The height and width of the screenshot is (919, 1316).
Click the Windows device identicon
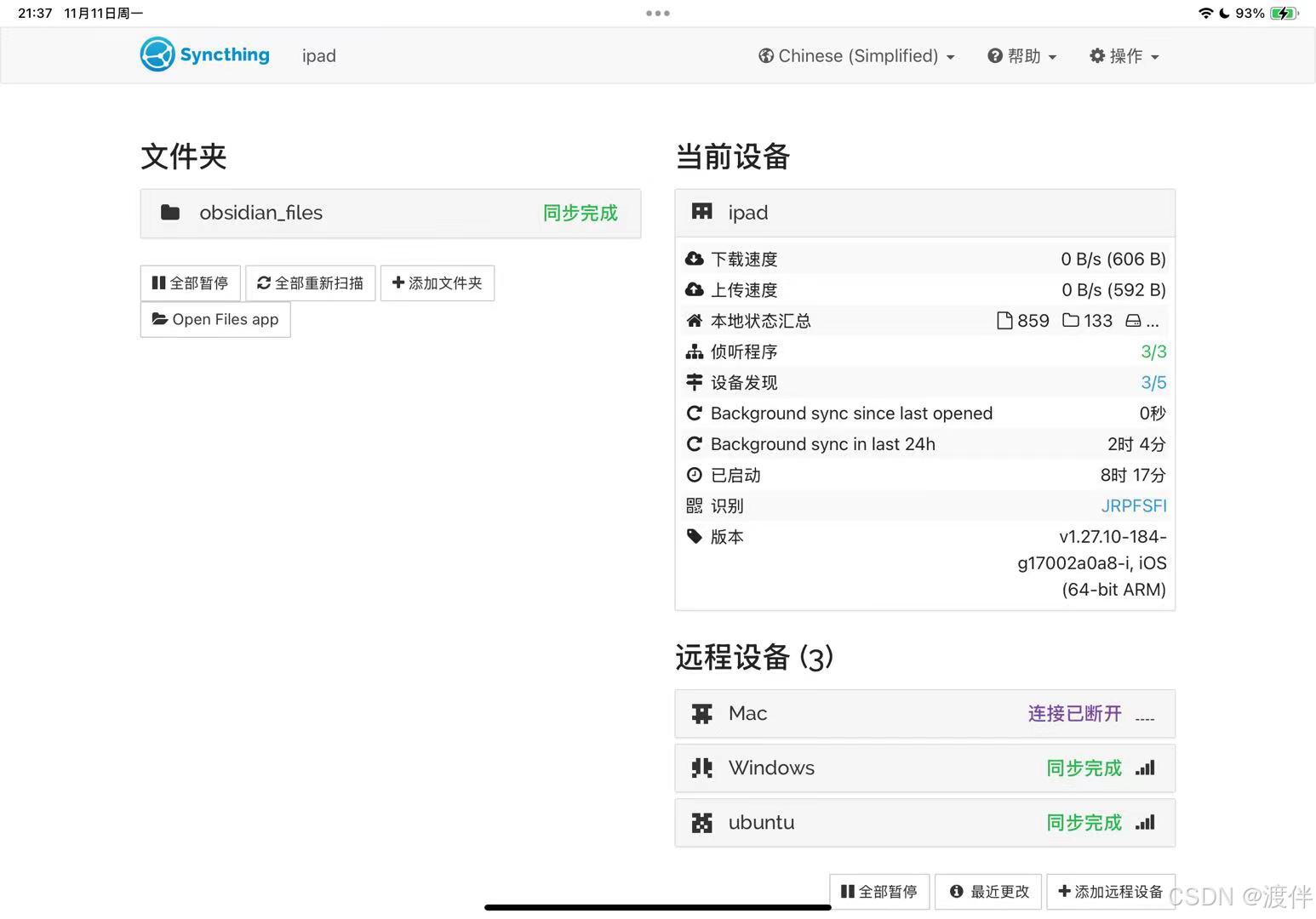pyautogui.click(x=702, y=768)
